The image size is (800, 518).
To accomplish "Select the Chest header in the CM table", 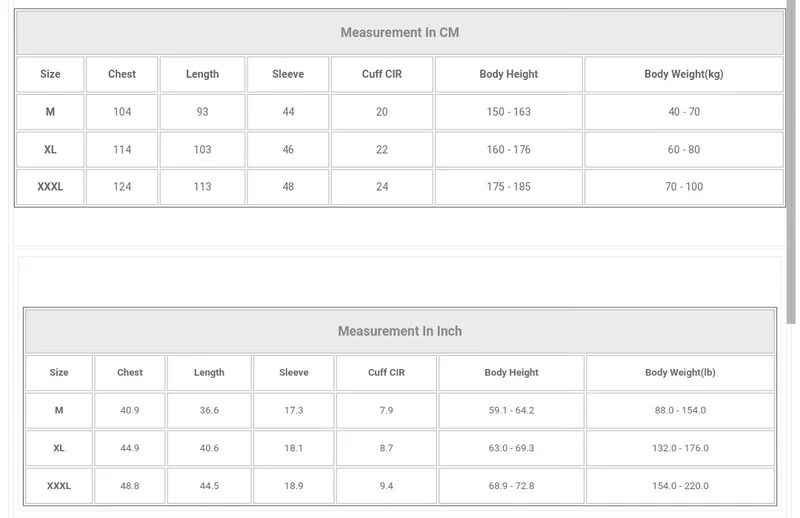I will point(122,74).
